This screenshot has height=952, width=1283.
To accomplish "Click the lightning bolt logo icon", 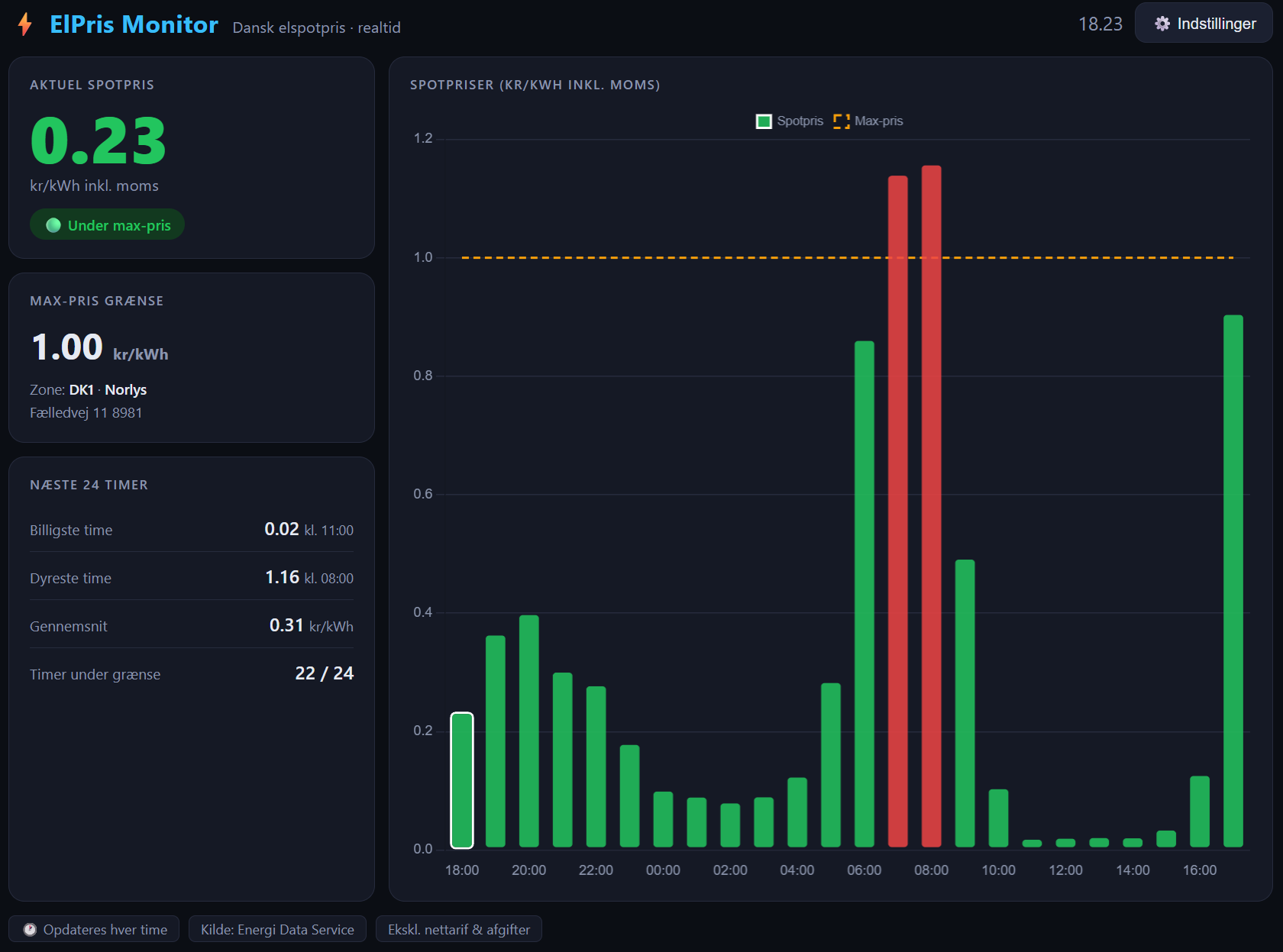I will (25, 24).
